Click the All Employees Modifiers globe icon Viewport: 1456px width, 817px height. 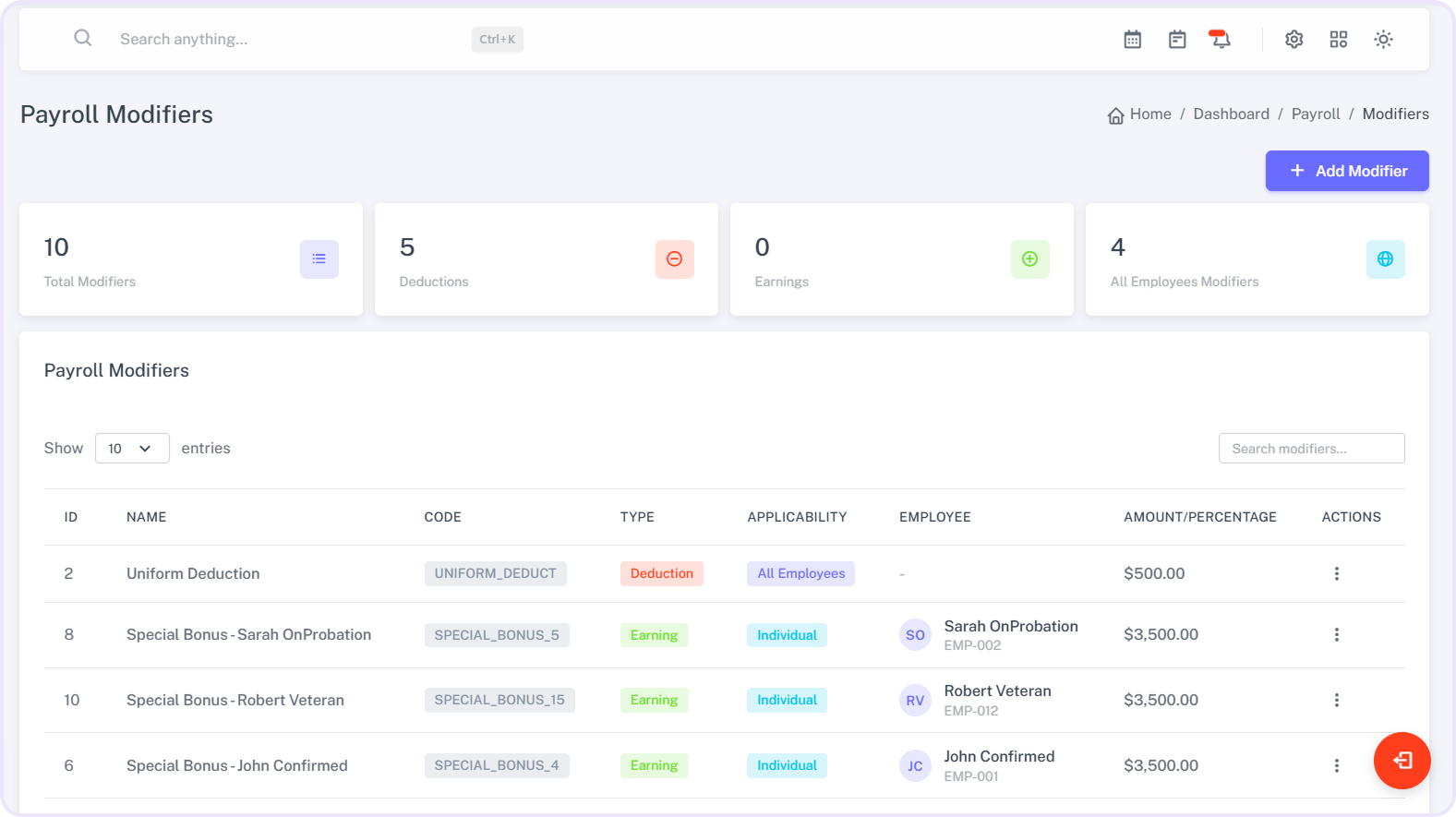[1386, 259]
